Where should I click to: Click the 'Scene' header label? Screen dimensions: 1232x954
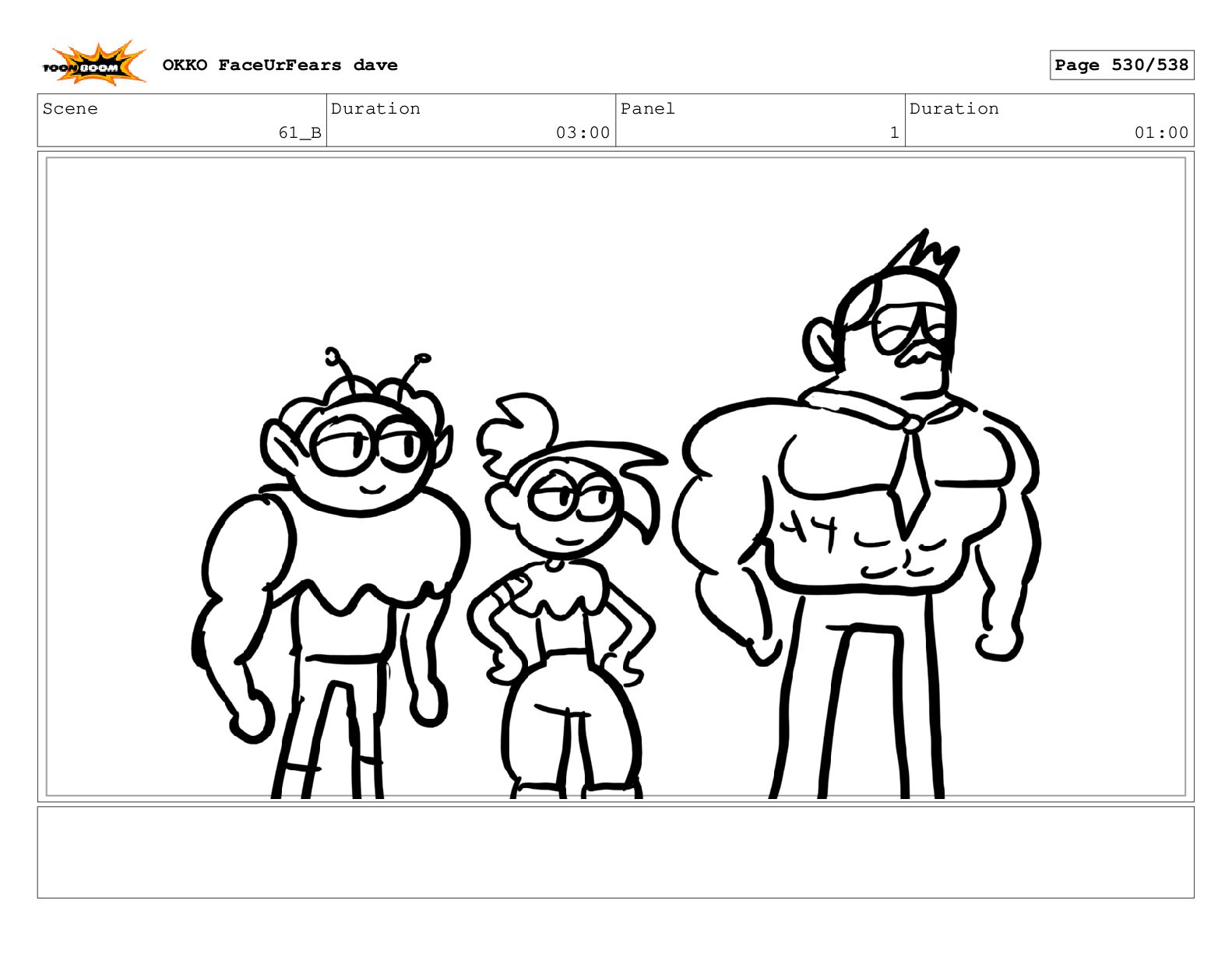click(x=70, y=109)
